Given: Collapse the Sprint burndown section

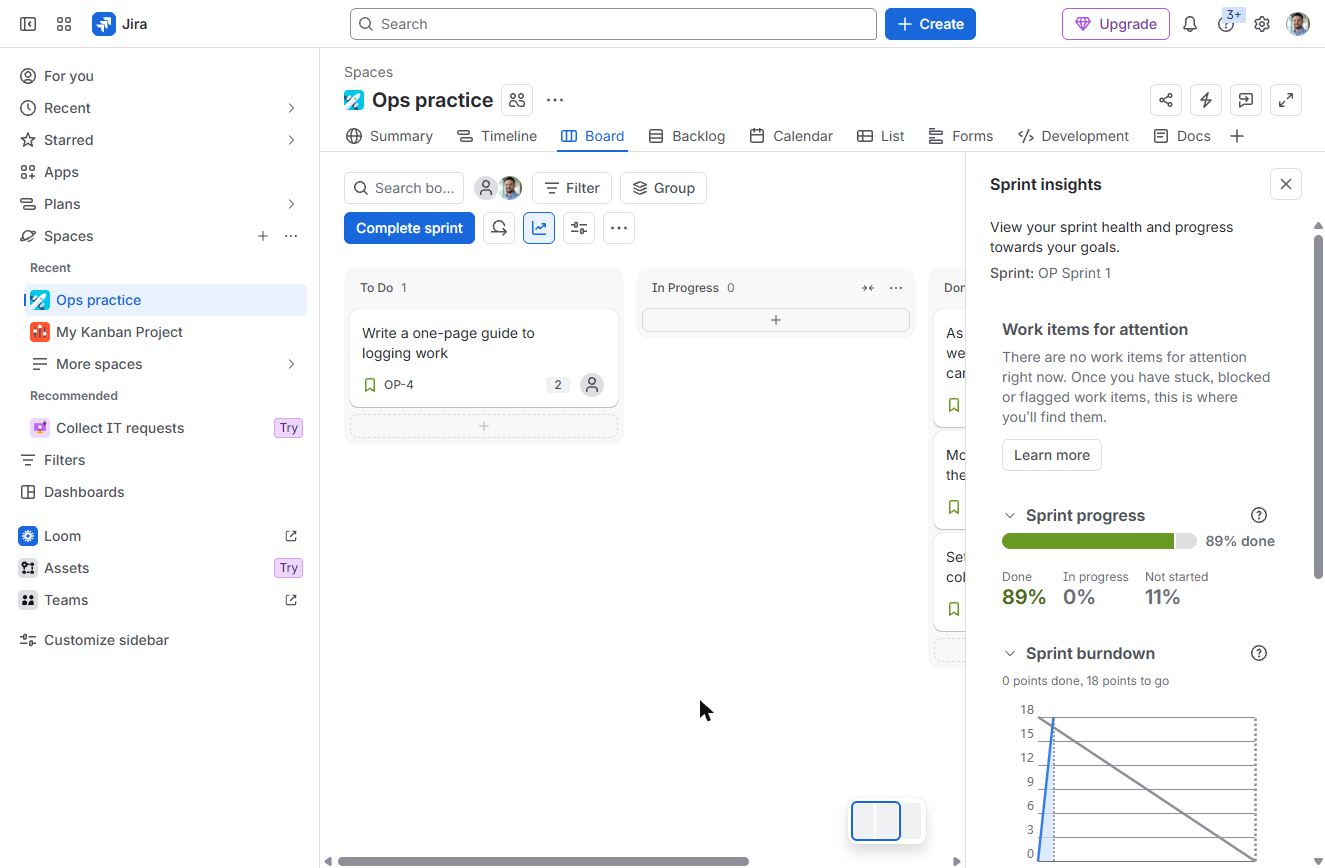Looking at the screenshot, I should [1010, 654].
